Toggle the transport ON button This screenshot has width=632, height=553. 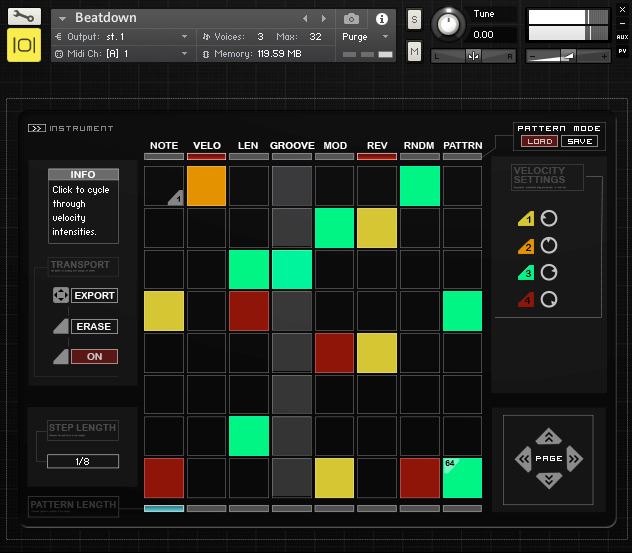click(94, 357)
